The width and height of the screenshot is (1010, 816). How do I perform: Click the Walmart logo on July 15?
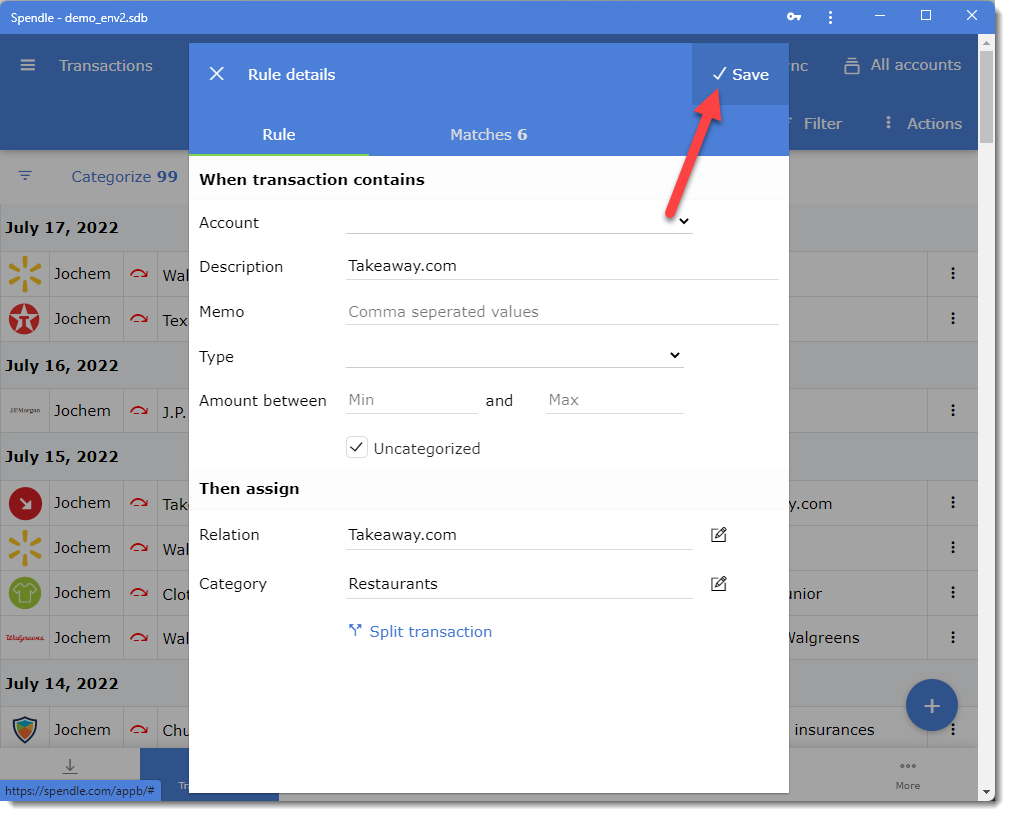point(24,547)
